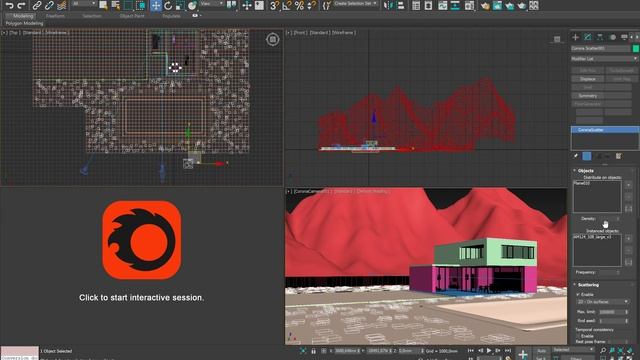640x360 pixels.
Task: Open the Curve Editor icon
Action: click(x=442, y=5)
